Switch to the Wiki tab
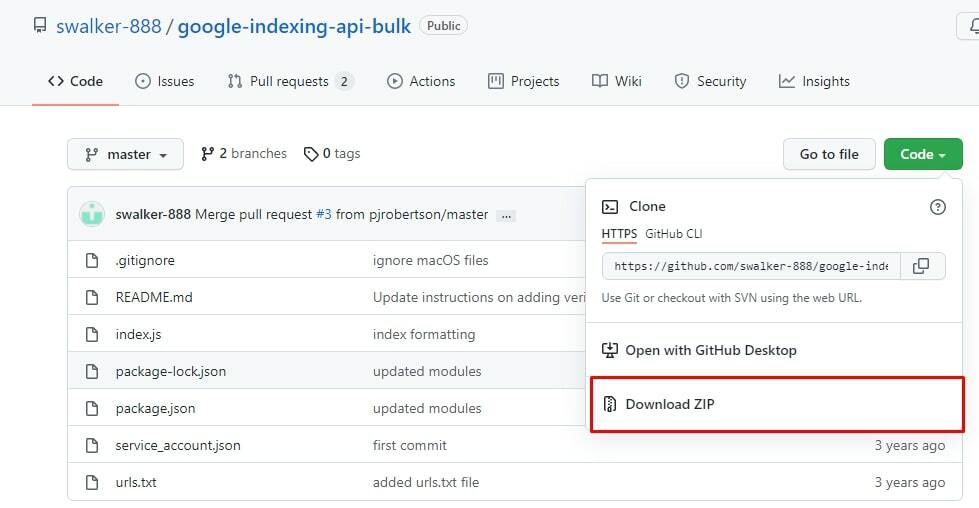 [617, 81]
